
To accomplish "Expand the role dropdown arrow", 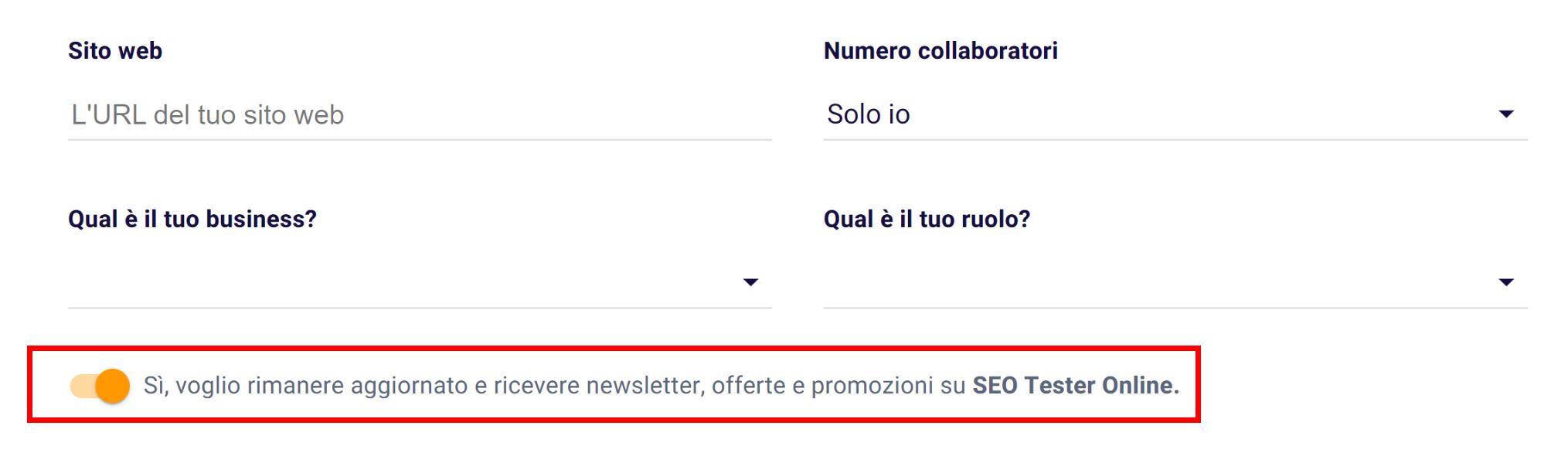I will (1505, 282).
